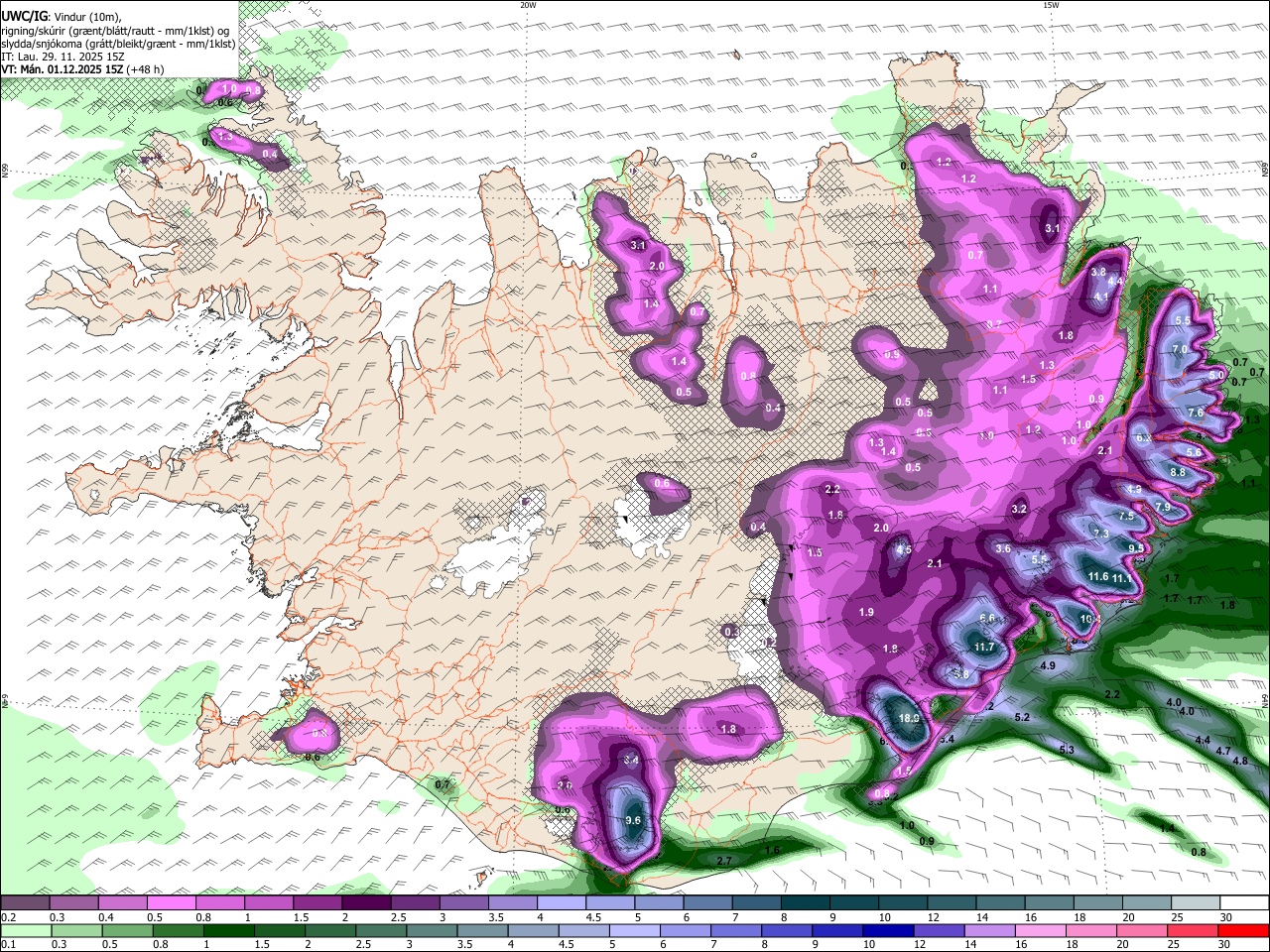This screenshot has height=952, width=1270.
Task: Click the 4.1 precipitation value
Action: point(1101,297)
